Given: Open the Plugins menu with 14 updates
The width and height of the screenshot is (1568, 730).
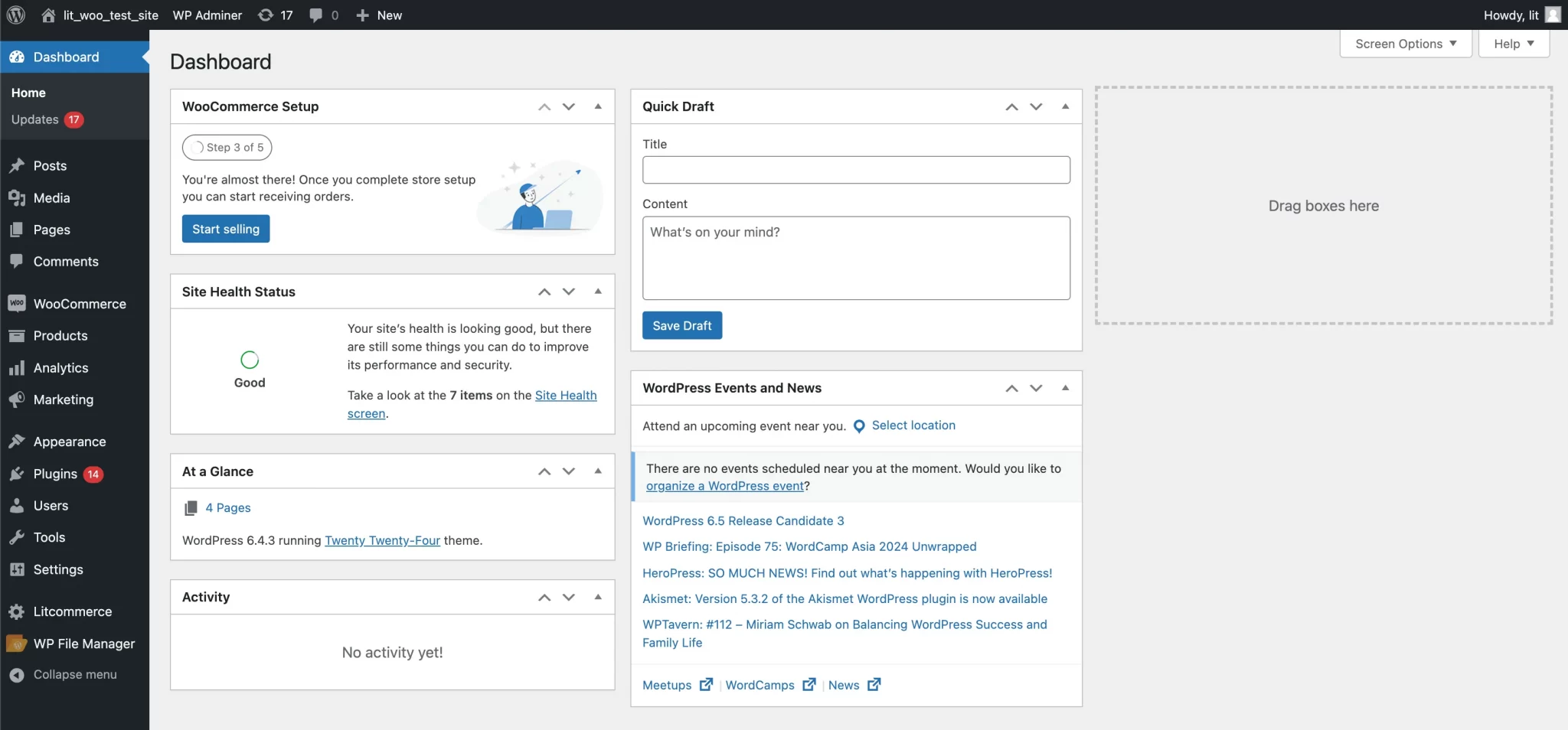Looking at the screenshot, I should click(x=55, y=474).
